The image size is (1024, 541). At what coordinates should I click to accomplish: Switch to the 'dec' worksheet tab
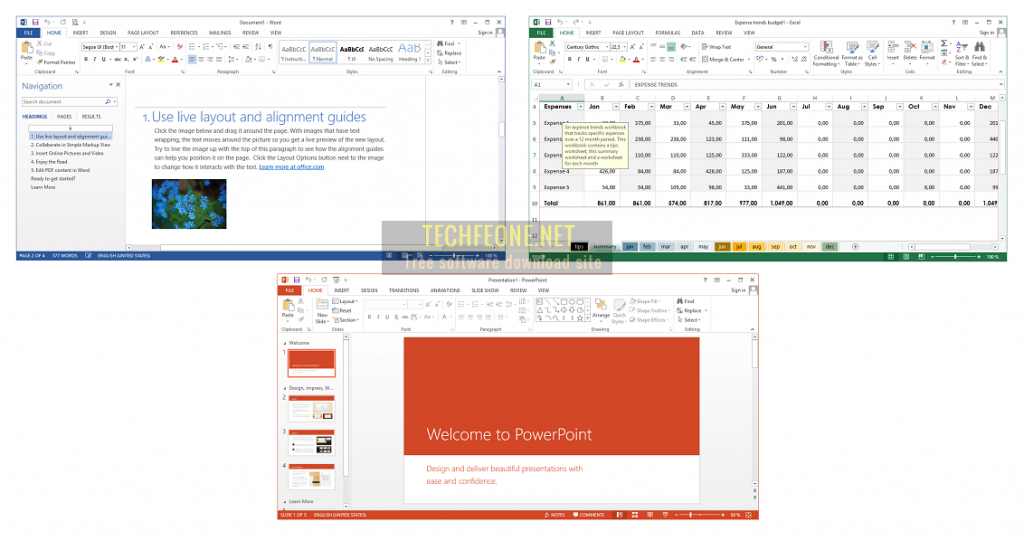pyautogui.click(x=829, y=247)
